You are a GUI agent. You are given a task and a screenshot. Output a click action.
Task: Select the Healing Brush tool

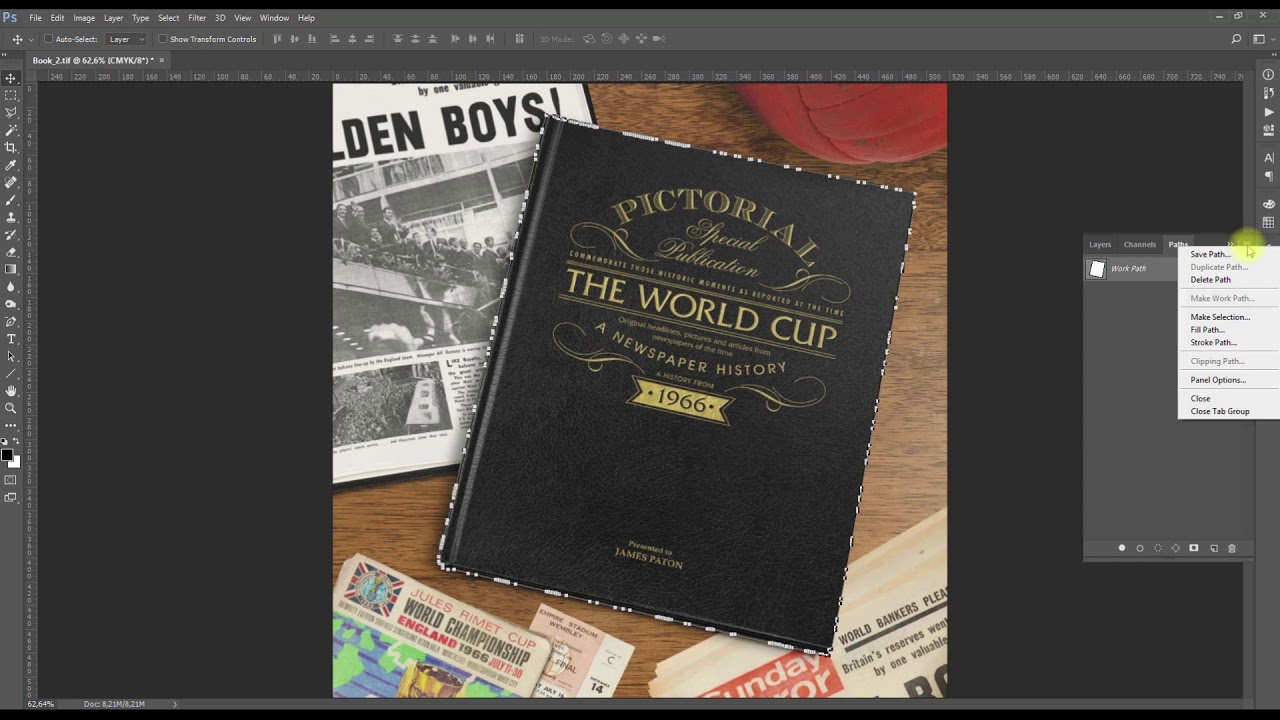pos(11,182)
